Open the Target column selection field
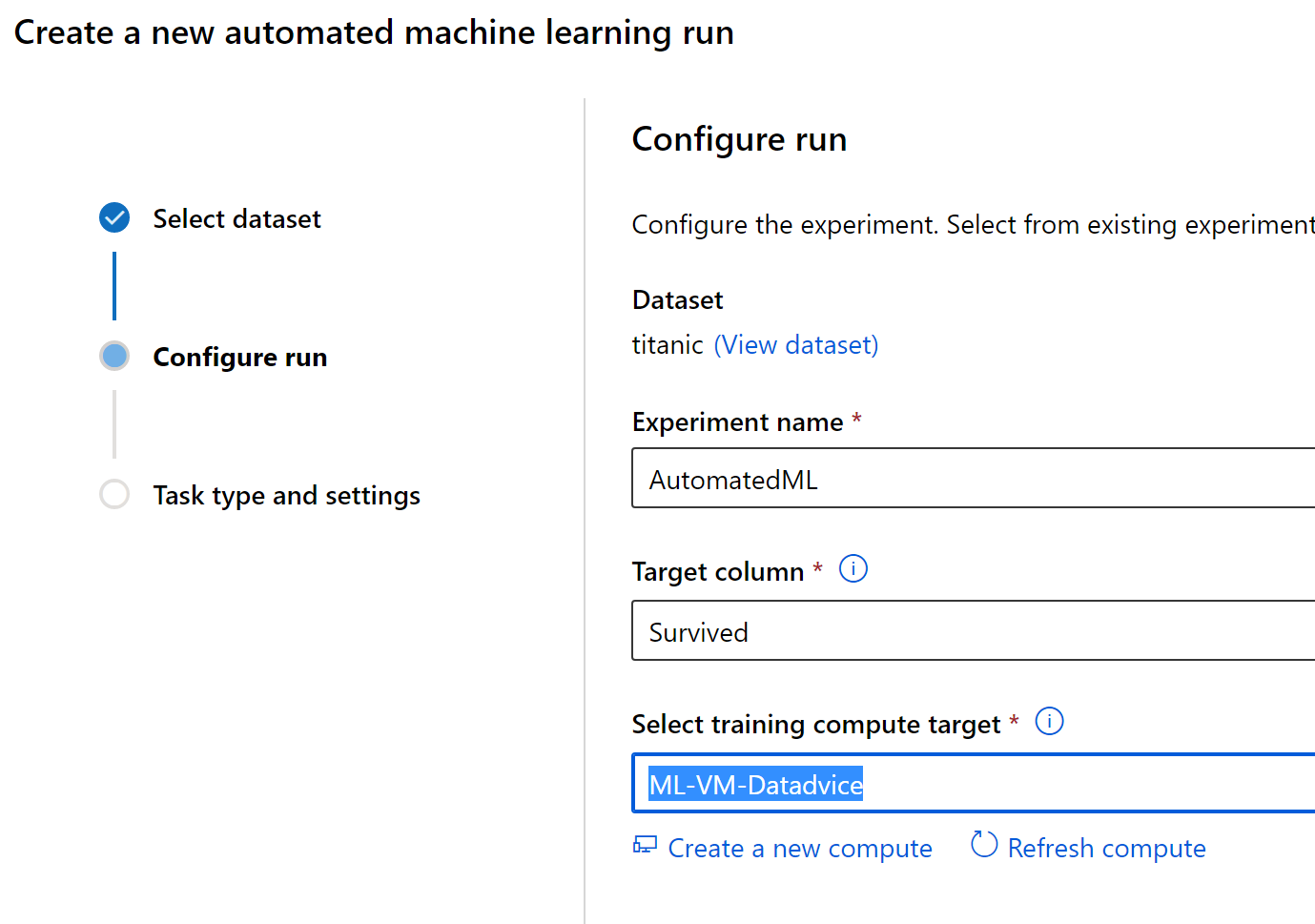Image resolution: width=1315 pixels, height=924 pixels. click(x=954, y=630)
